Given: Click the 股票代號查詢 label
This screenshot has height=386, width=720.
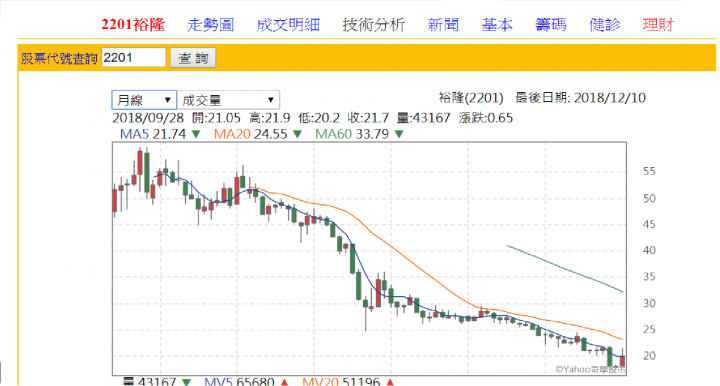Looking at the screenshot, I should 59,58.
